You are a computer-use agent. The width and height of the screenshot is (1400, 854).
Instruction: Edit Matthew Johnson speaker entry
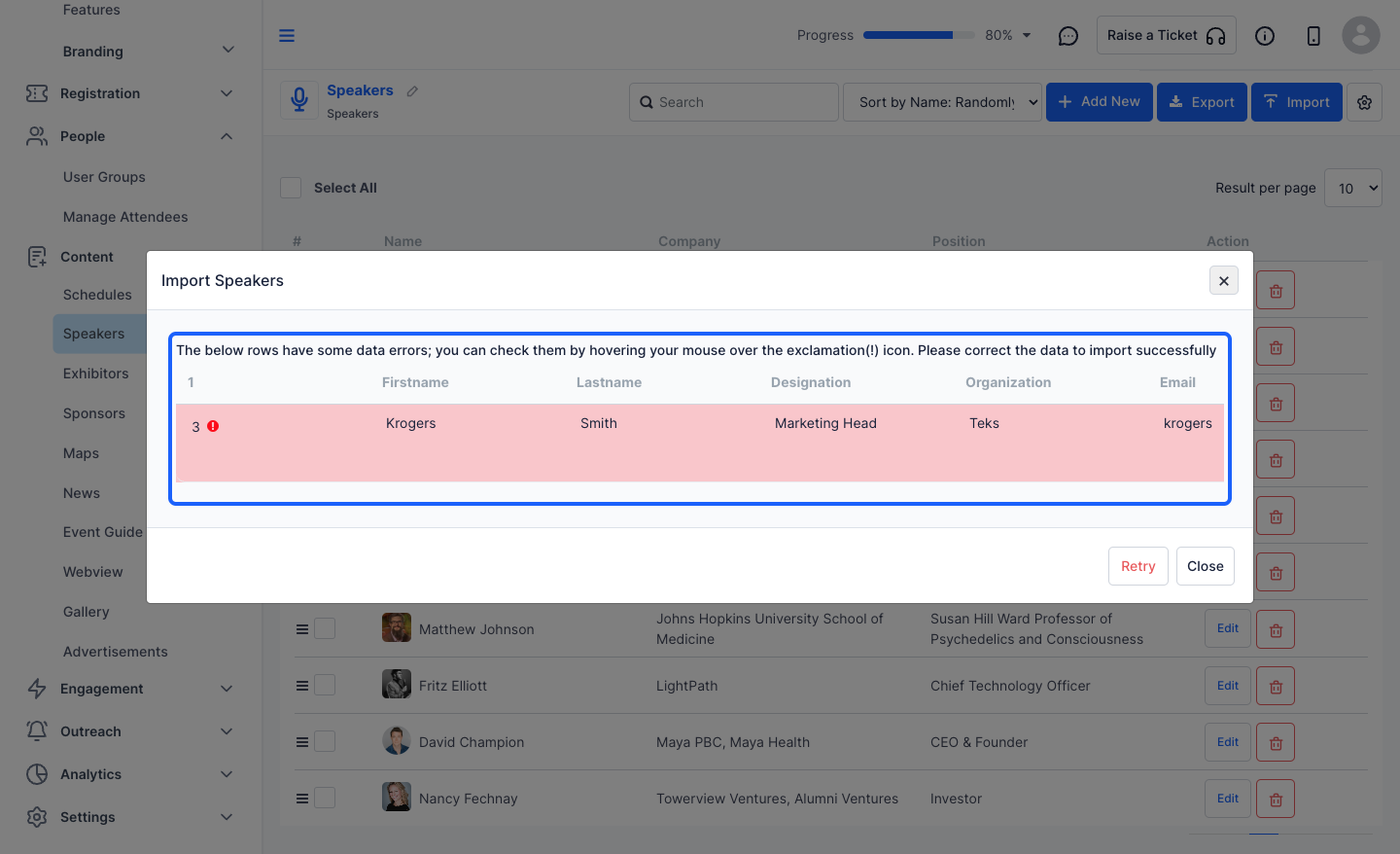click(x=1228, y=628)
